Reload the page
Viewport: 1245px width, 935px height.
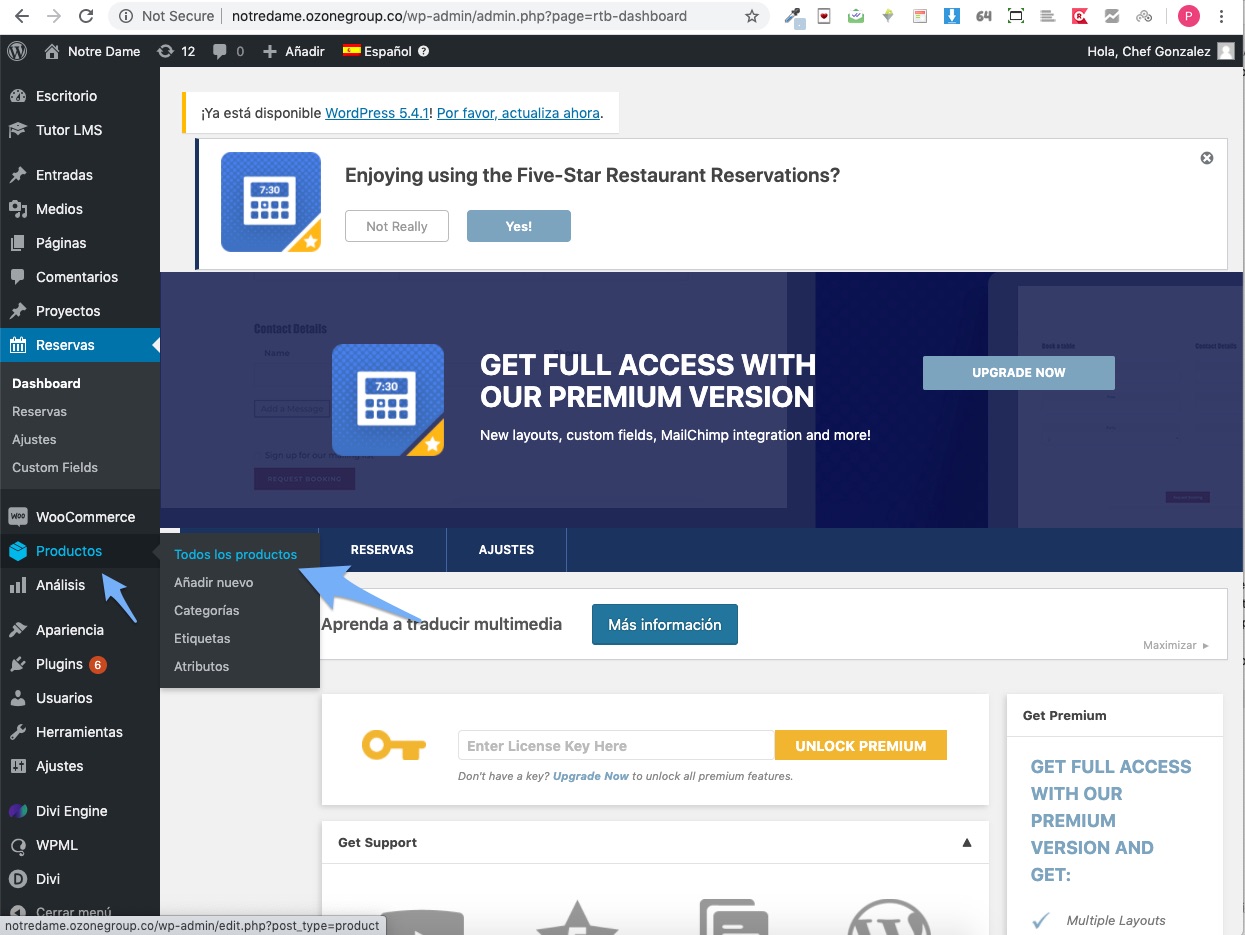click(x=86, y=16)
